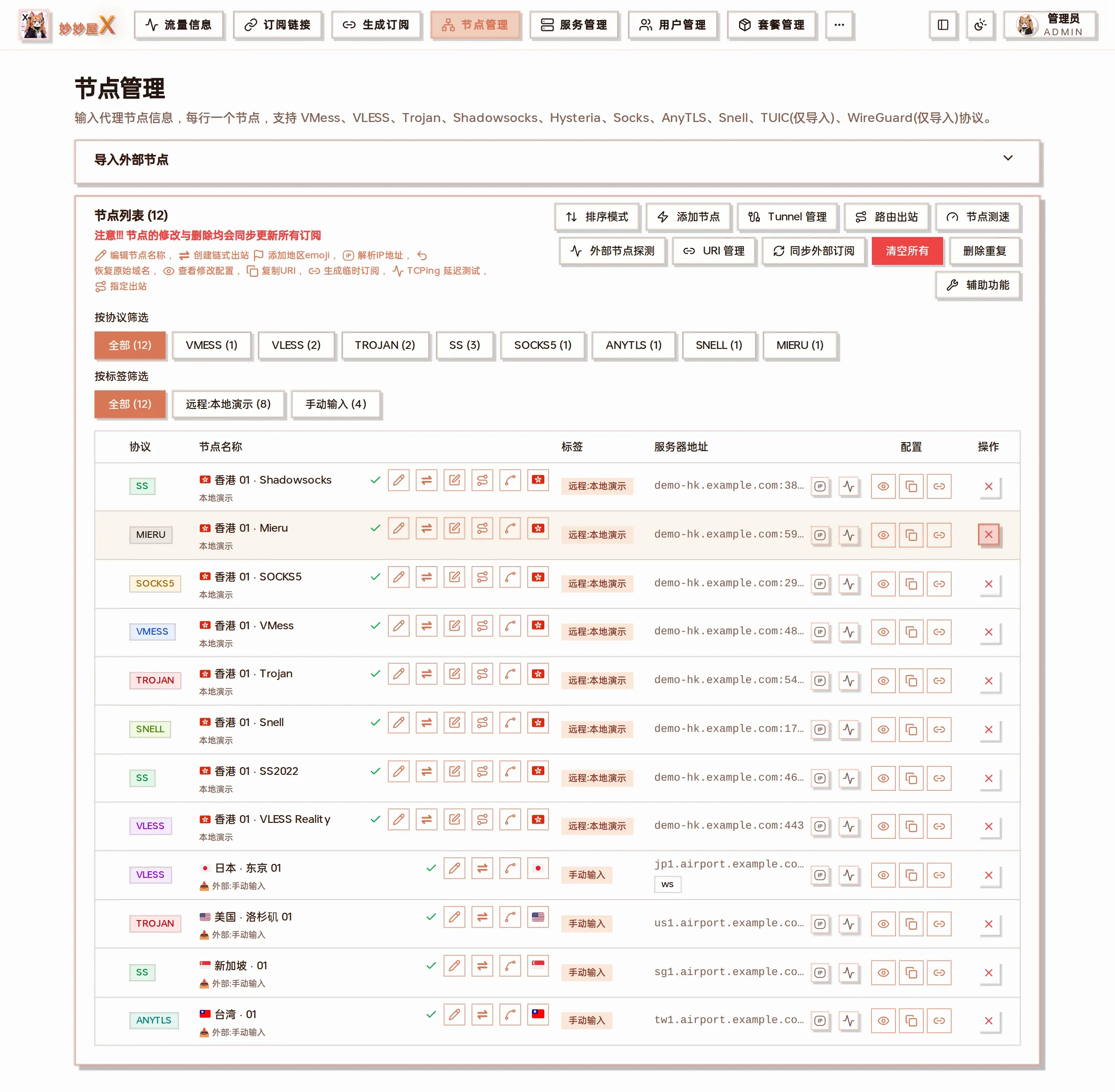Delete the 新加坡 · 01 node
This screenshot has width=1115, height=1092.
point(988,973)
